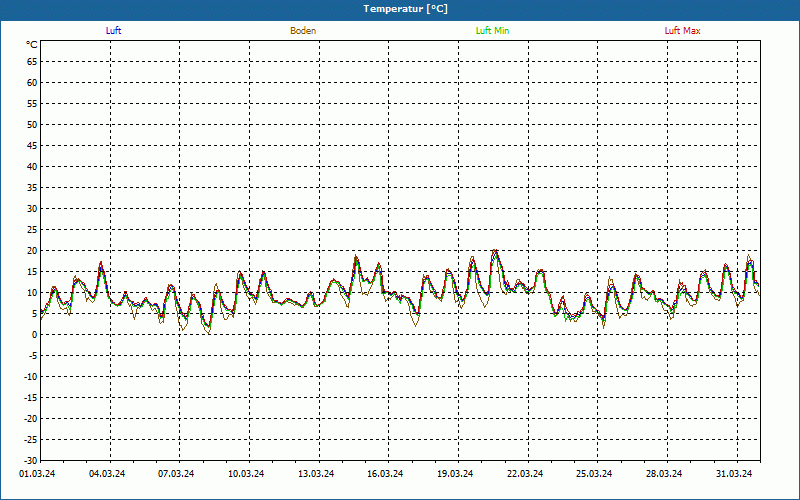Click the -30 value on the temperature axis
Viewport: 800px width, 500px height.
click(31, 460)
